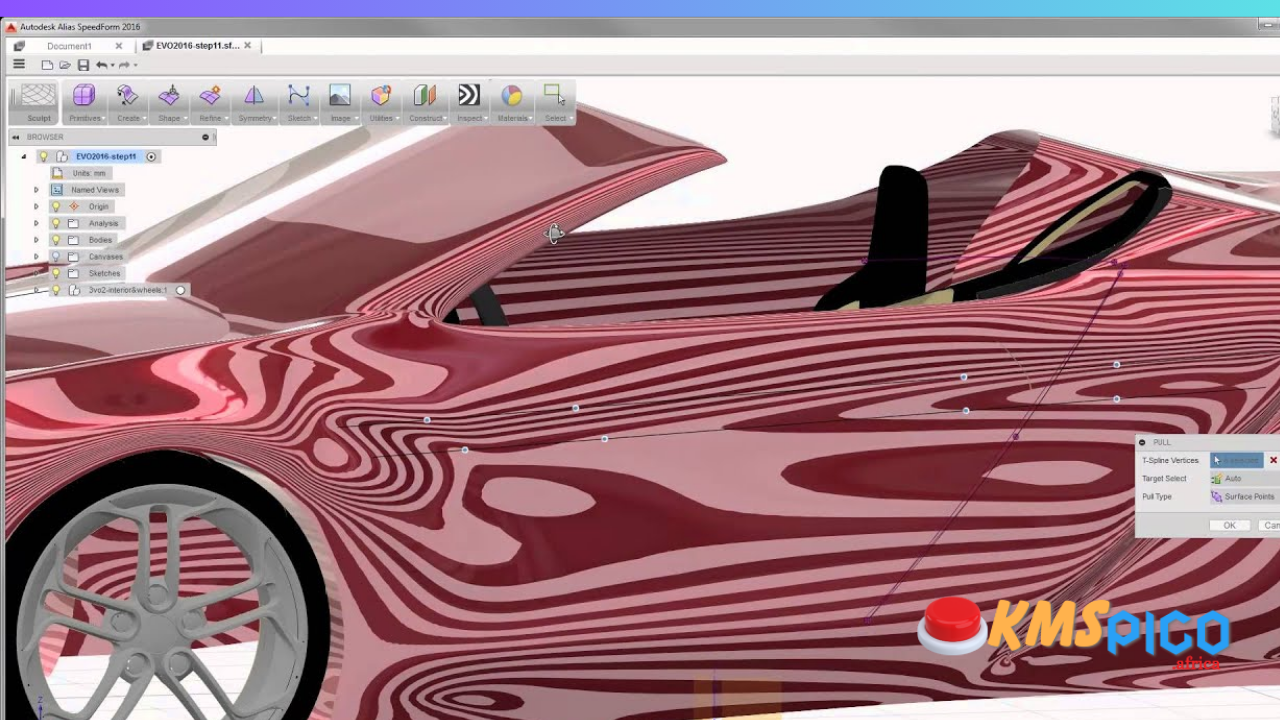The width and height of the screenshot is (1280, 720).
Task: Switch to the Document1 tab
Action: point(69,46)
